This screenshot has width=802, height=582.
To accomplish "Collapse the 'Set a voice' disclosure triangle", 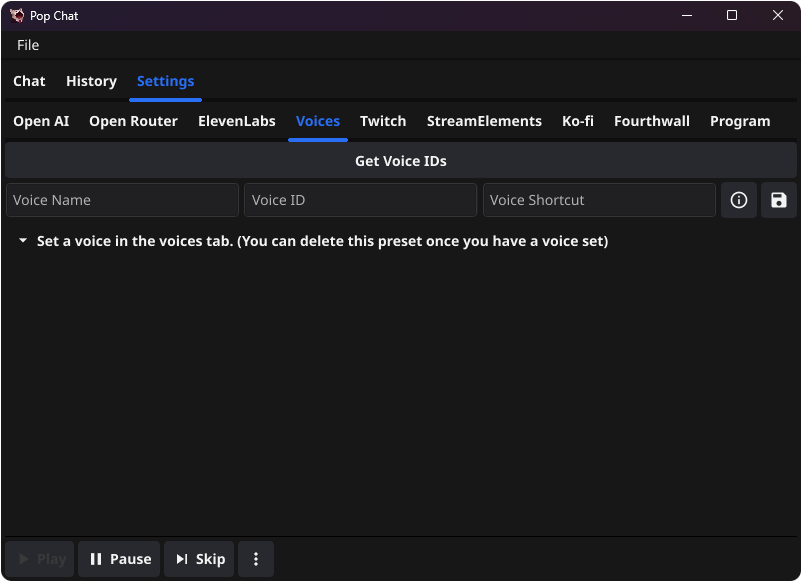I will click(22, 241).
